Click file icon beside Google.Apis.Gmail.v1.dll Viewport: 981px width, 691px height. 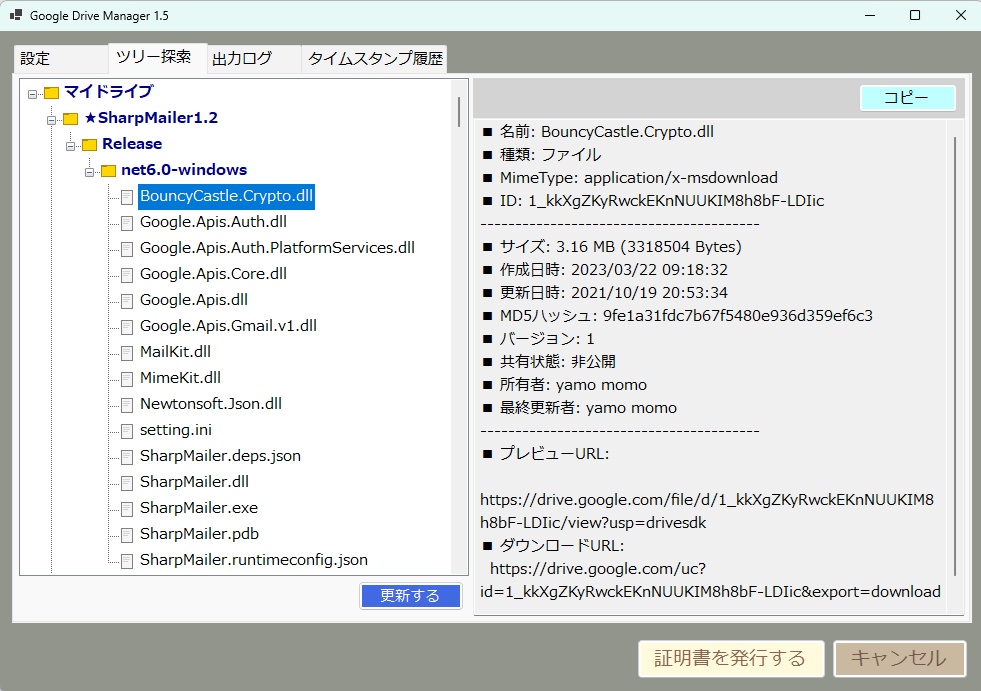coord(126,327)
